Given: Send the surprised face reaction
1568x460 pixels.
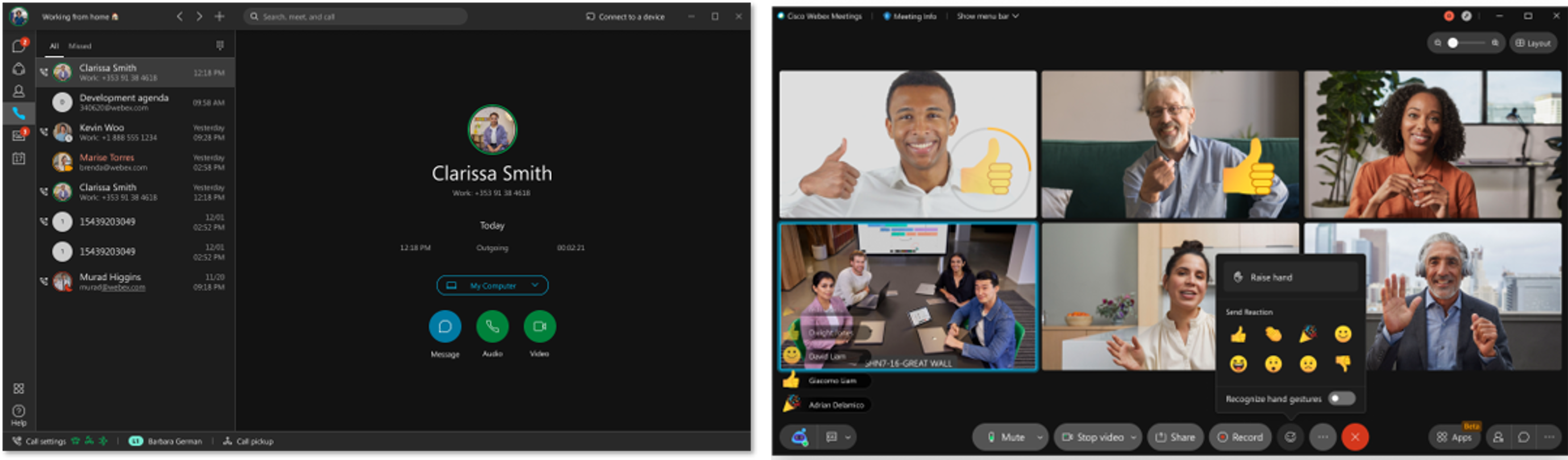Looking at the screenshot, I should pos(1273,364).
